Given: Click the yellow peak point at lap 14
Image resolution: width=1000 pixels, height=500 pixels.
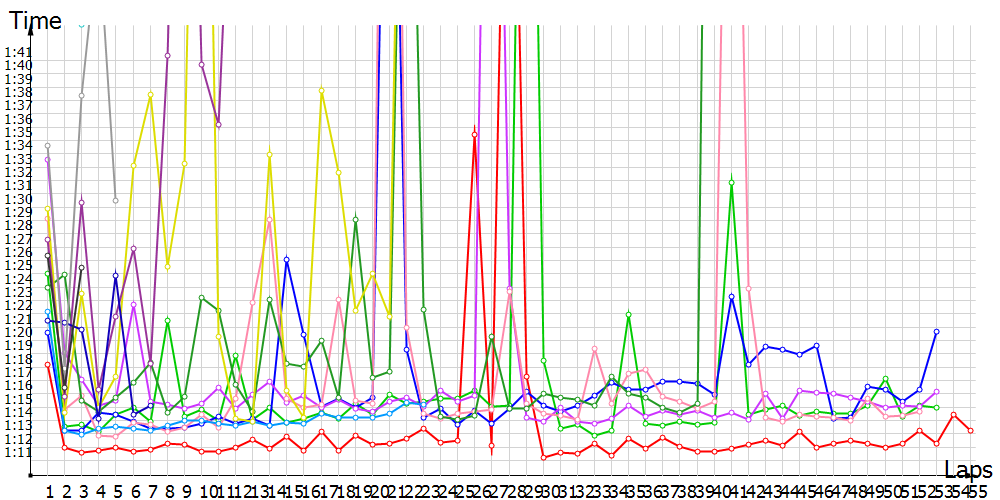Looking at the screenshot, I should [270, 154].
